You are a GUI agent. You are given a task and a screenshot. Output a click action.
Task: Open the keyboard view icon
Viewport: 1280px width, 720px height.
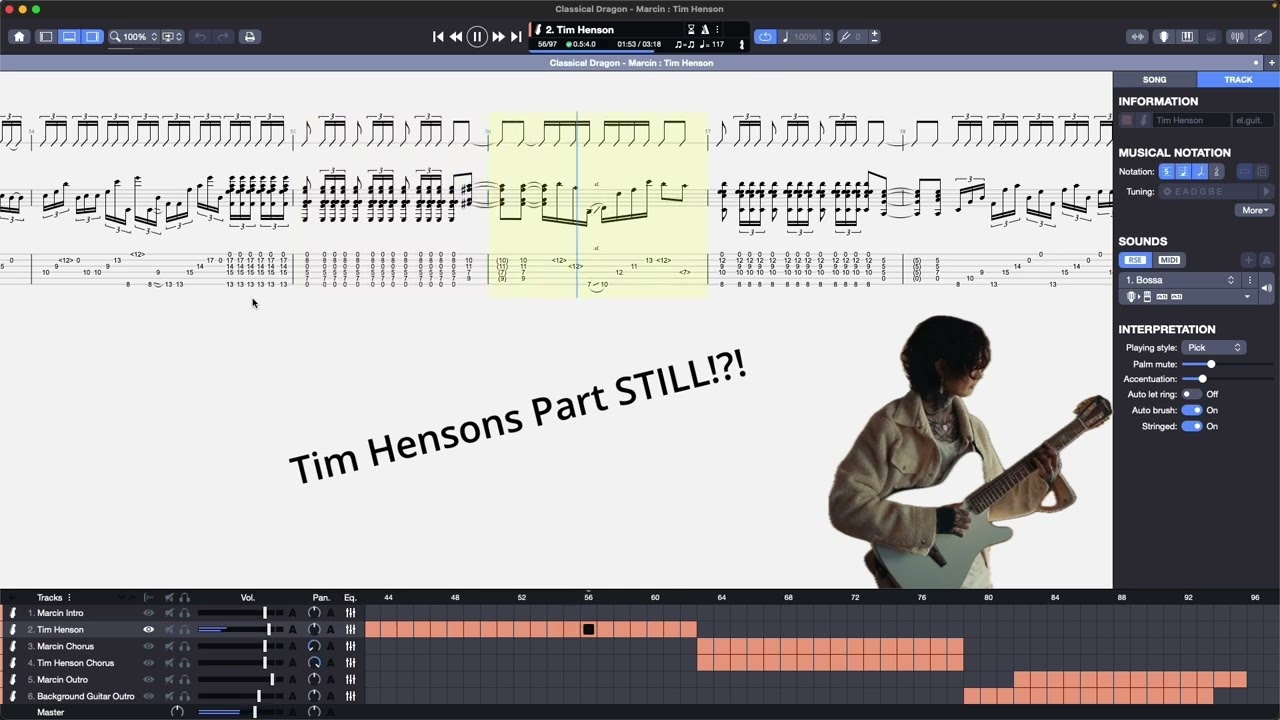1187,37
